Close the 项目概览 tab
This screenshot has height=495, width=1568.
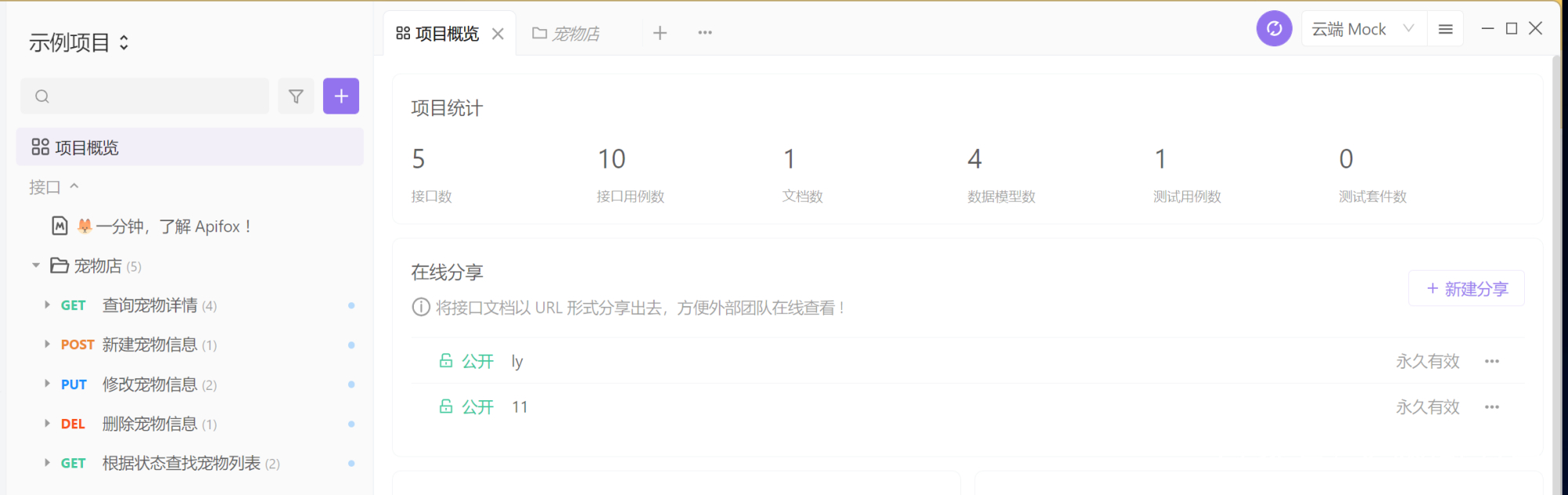498,34
